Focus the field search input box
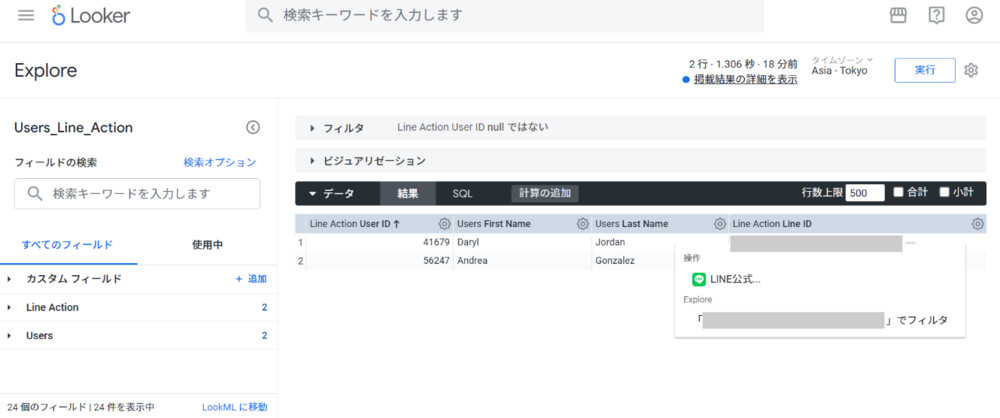This screenshot has width=1000, height=418. coord(137,193)
